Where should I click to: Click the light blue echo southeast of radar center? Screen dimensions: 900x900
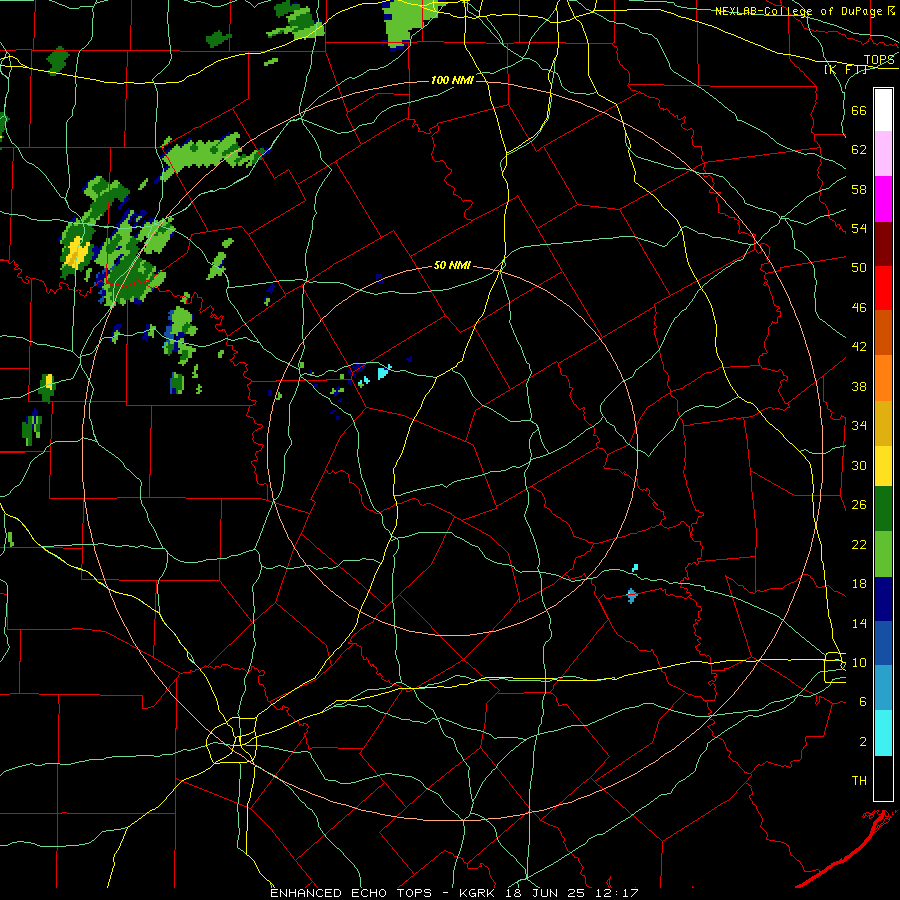pos(632,596)
